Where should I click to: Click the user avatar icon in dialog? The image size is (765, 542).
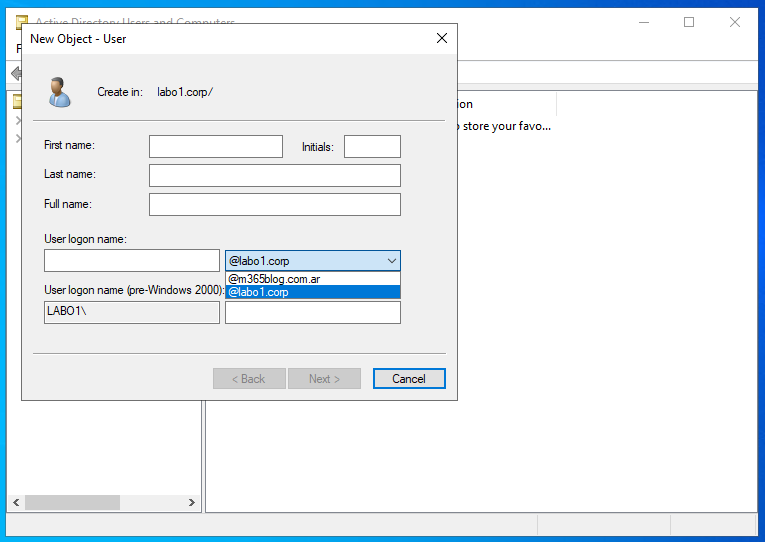[x=59, y=92]
